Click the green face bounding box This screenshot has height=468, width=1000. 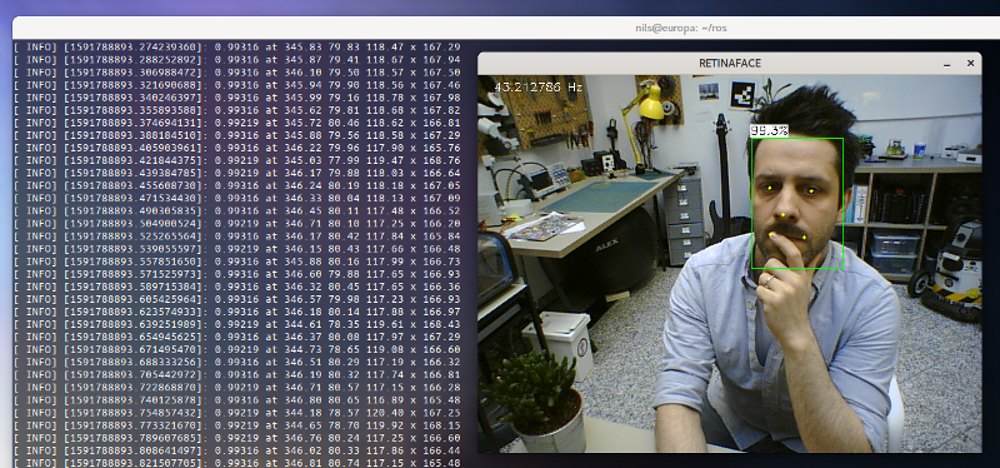coord(797,203)
